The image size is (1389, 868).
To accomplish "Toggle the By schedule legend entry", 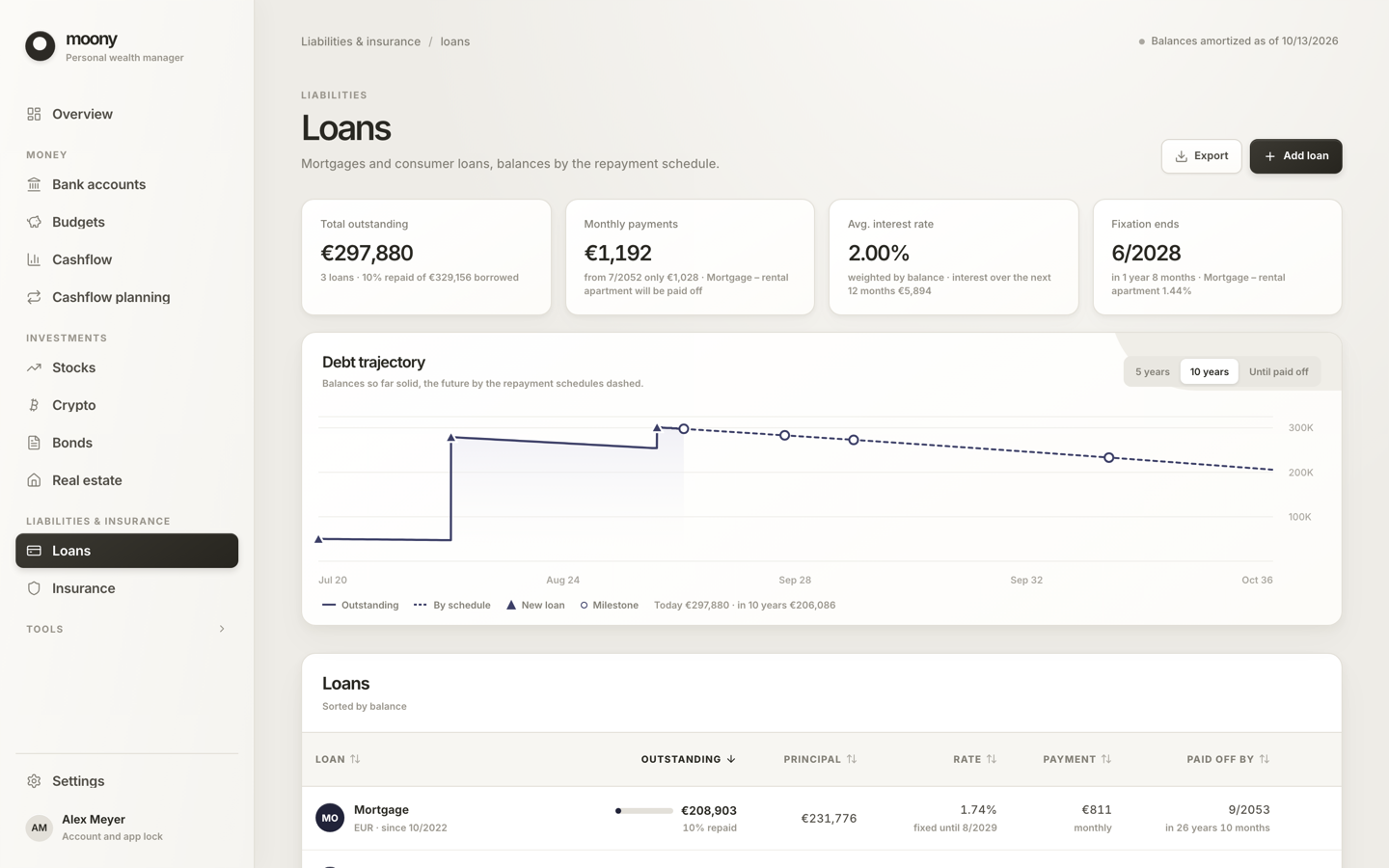I will [452, 606].
